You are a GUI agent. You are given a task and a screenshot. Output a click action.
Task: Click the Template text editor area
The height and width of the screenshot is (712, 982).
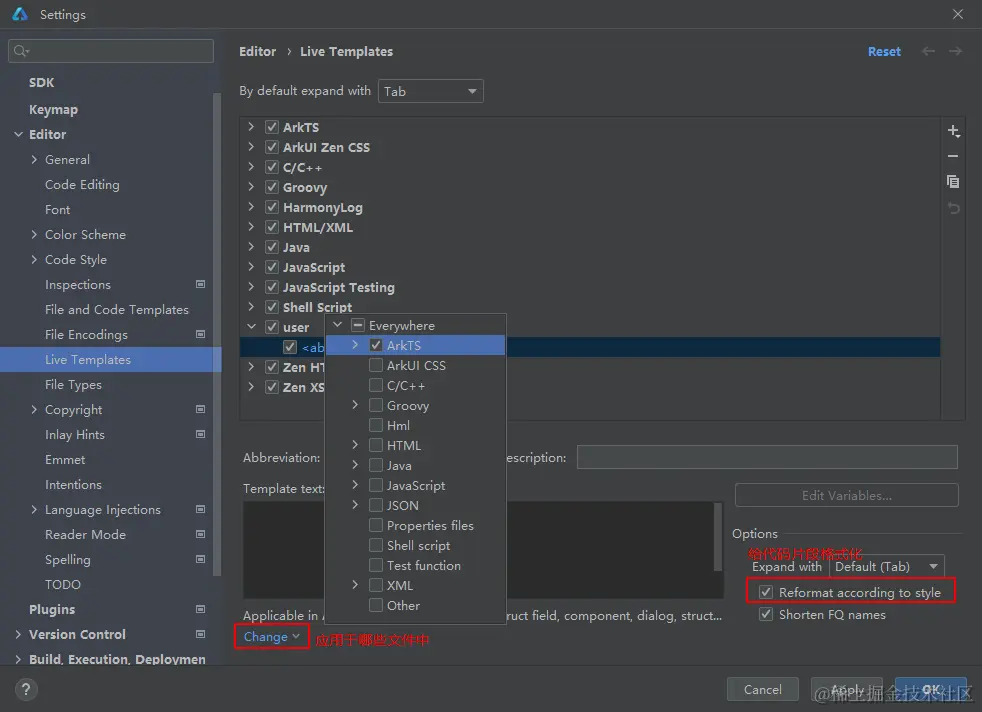click(x=483, y=549)
